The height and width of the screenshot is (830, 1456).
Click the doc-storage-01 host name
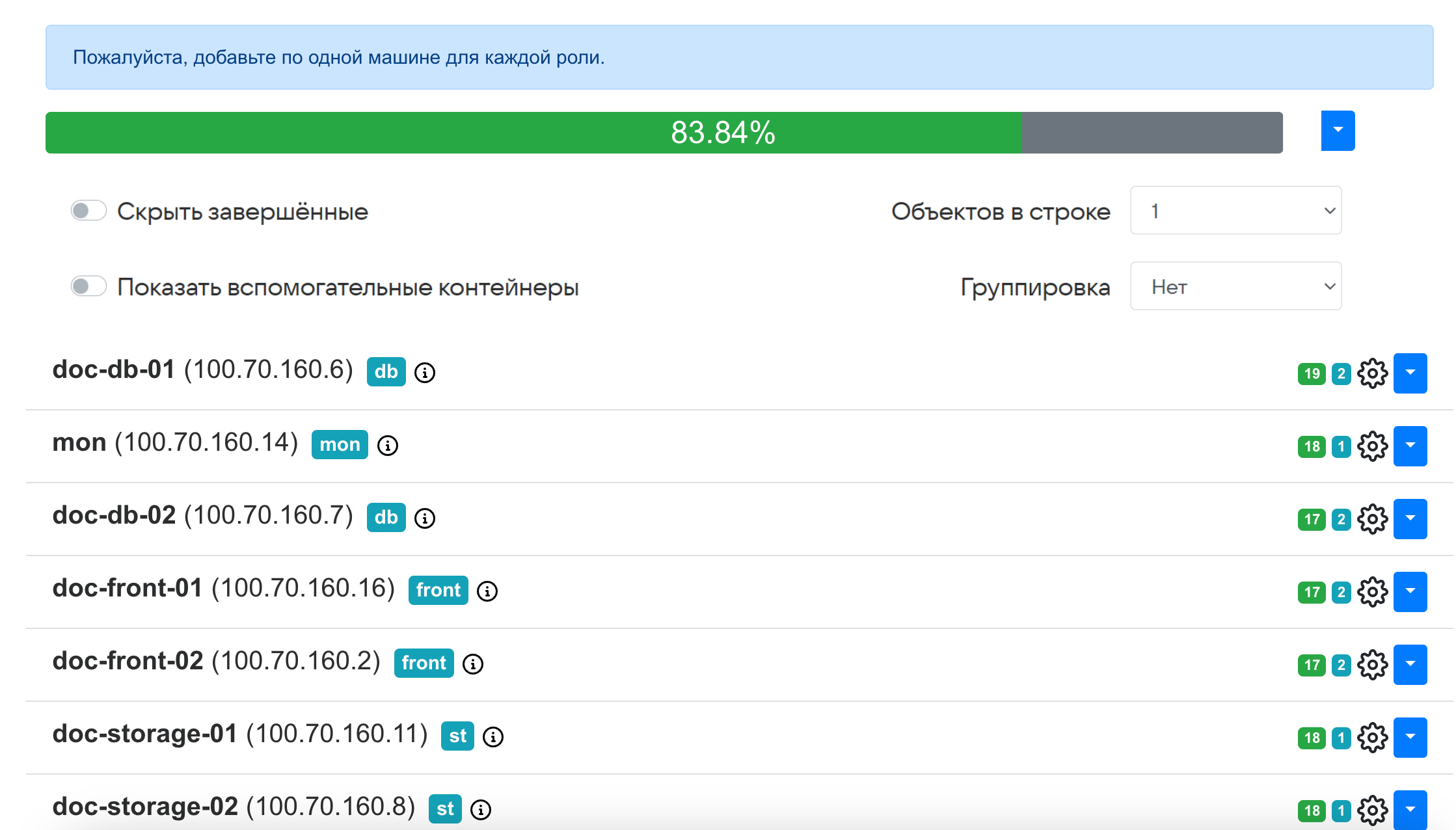144,734
